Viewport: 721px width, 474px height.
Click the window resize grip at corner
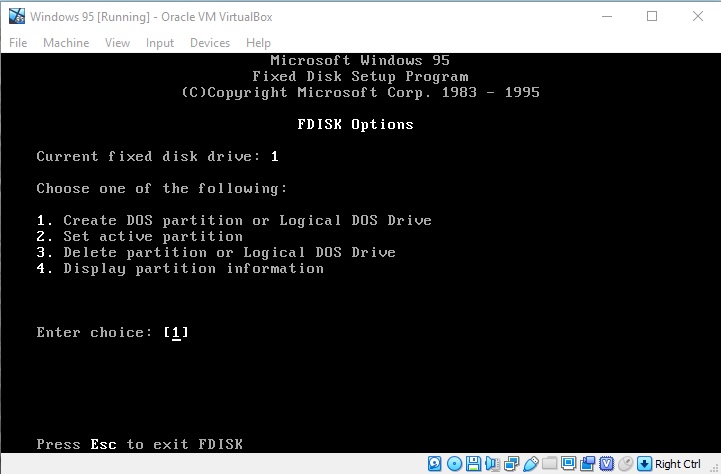714,468
